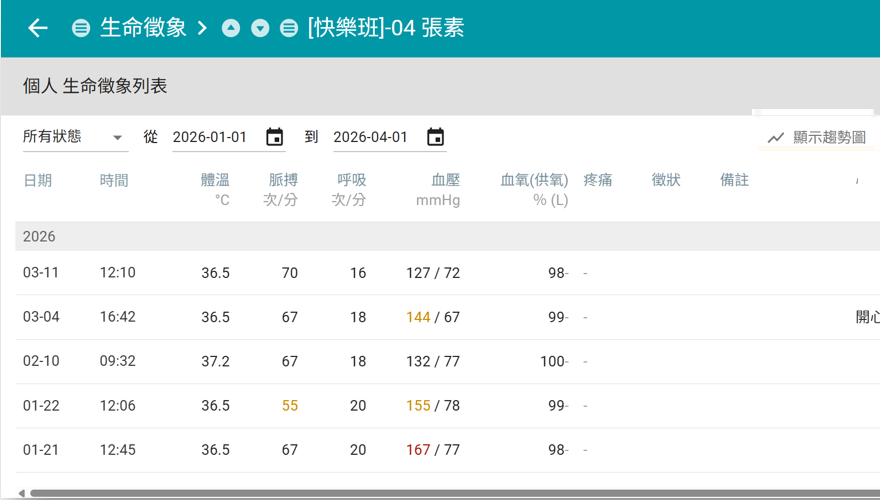Viewport: 880px width, 500px height.
Task: Select next resident with down arrow circle
Action: coord(260,27)
